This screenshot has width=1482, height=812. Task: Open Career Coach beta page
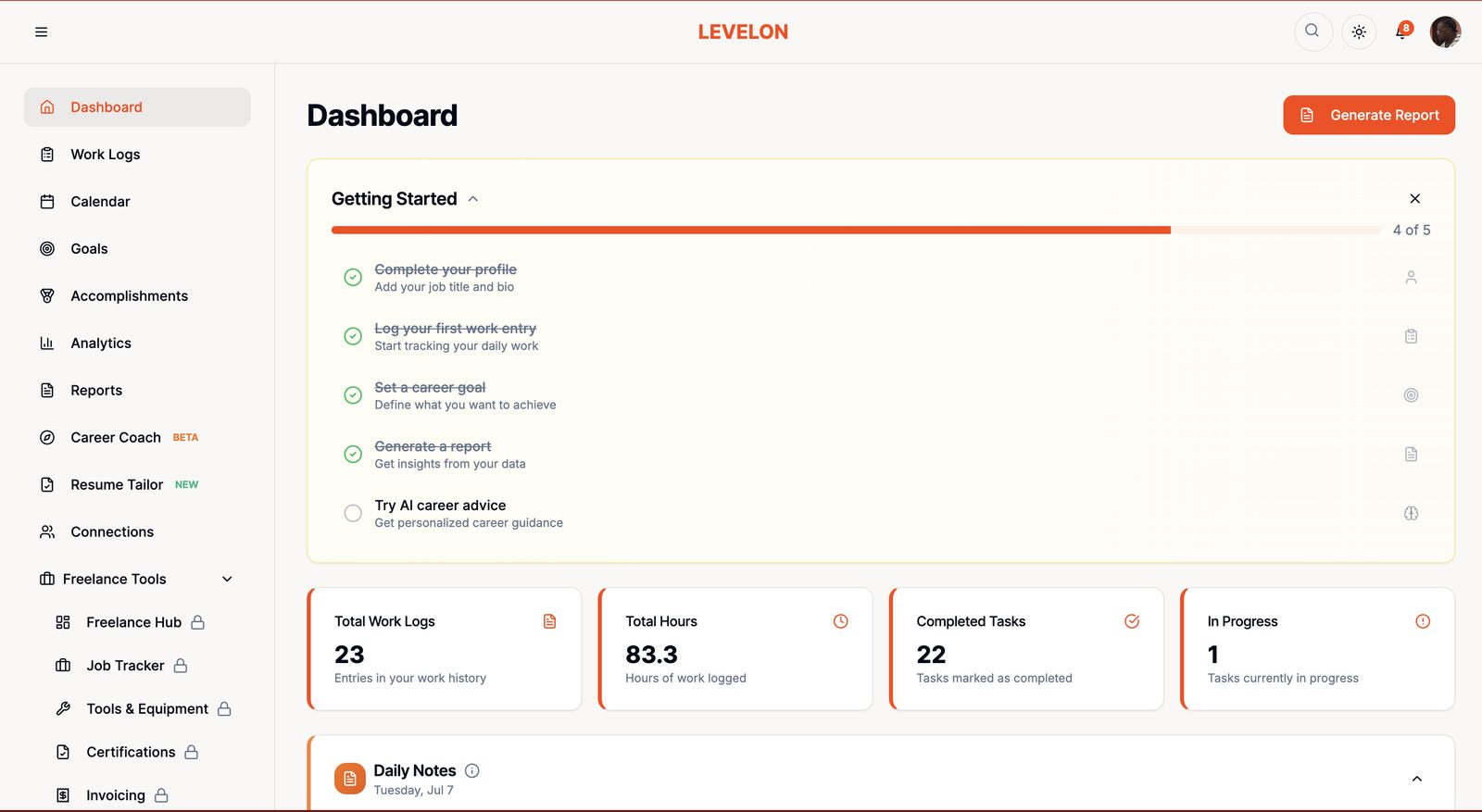coord(137,438)
